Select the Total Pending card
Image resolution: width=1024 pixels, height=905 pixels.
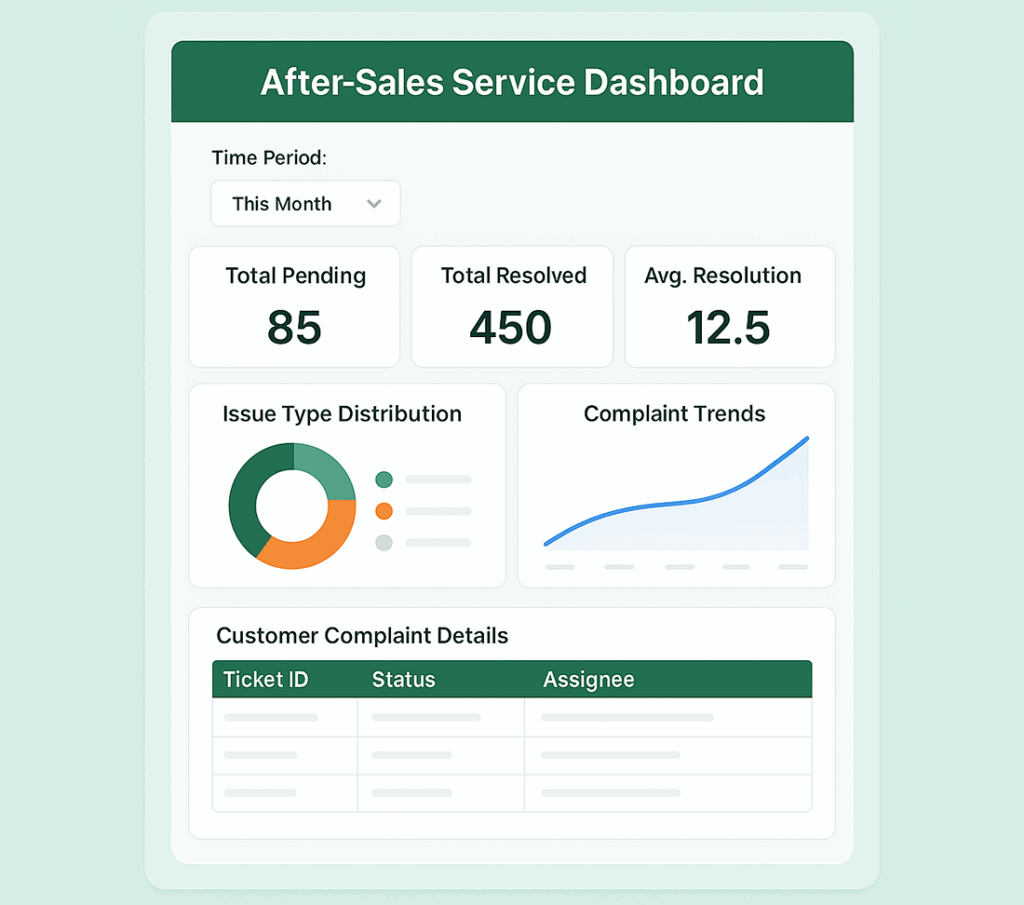pos(294,307)
